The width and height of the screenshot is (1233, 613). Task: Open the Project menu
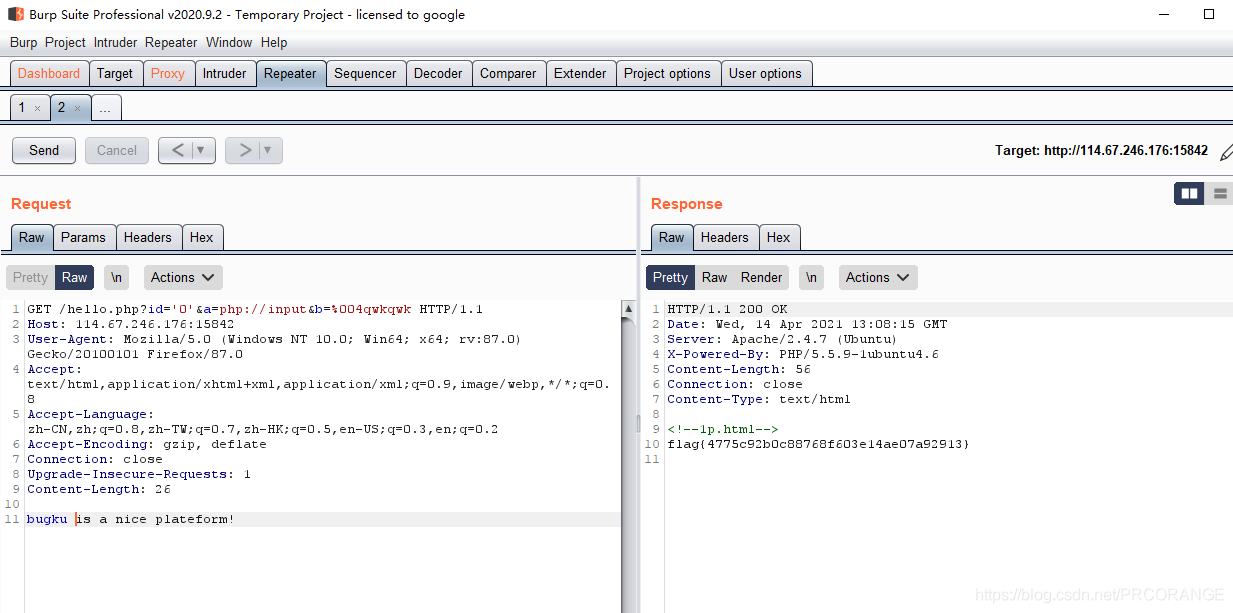(65, 42)
